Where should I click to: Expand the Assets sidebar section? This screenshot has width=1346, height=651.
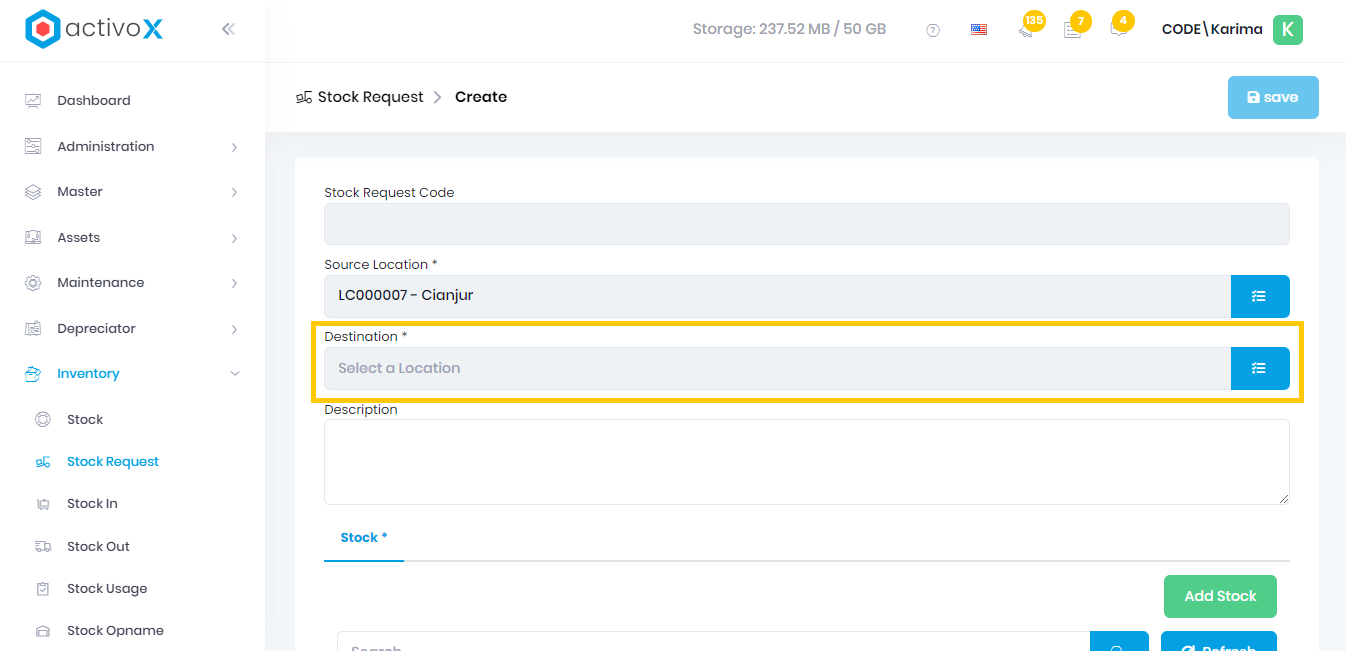[x=132, y=238]
